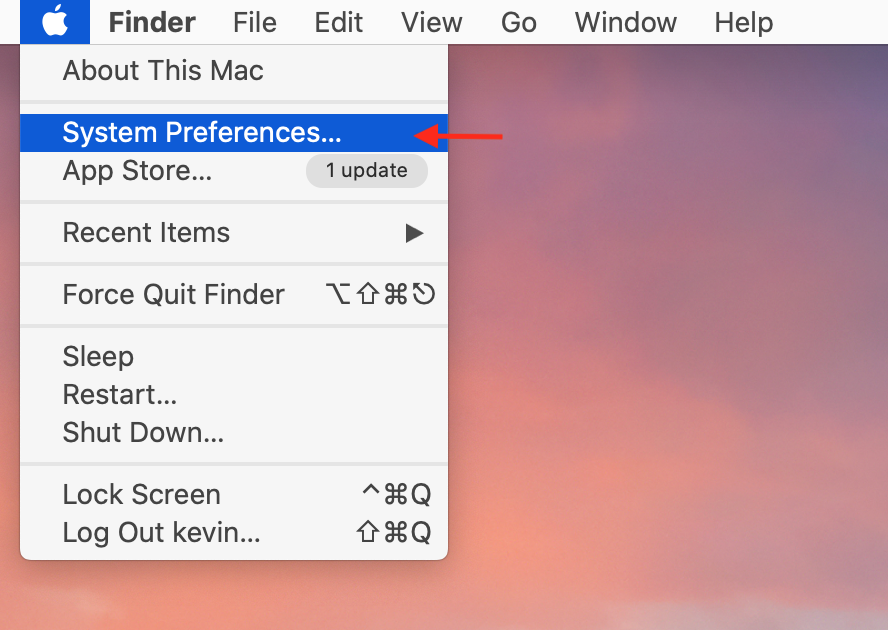The height and width of the screenshot is (630, 888).
Task: Click the 1 update badge
Action: click(x=366, y=171)
